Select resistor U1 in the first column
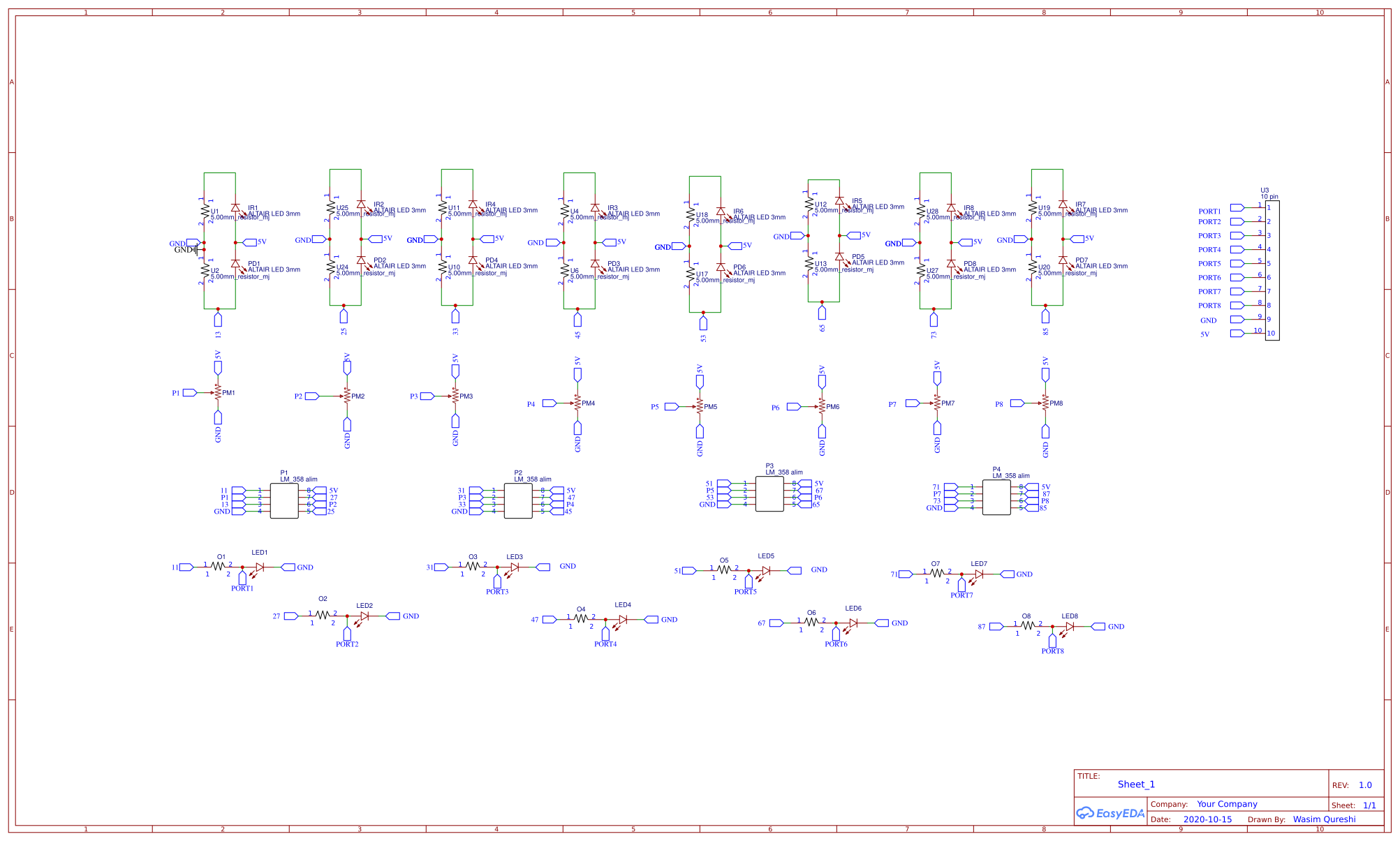The image size is (1400, 841). coord(203,209)
